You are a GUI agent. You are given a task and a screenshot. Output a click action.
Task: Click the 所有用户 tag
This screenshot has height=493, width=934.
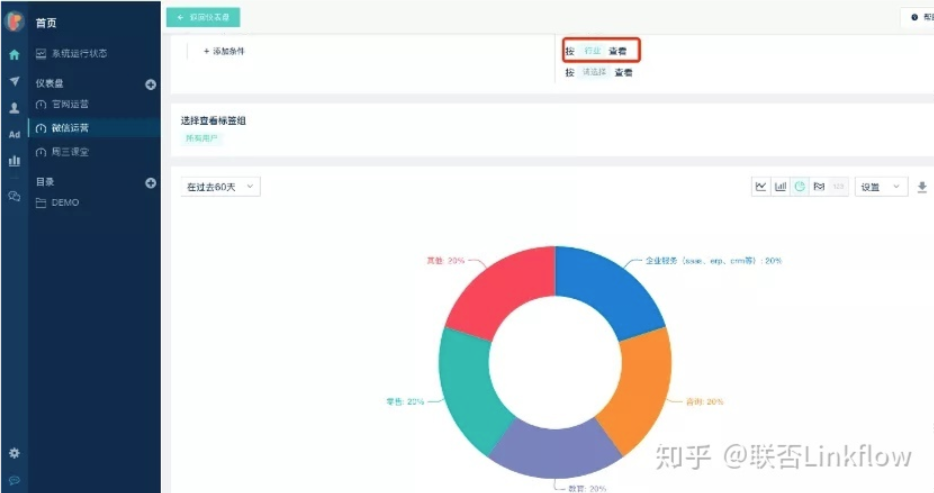(201, 138)
